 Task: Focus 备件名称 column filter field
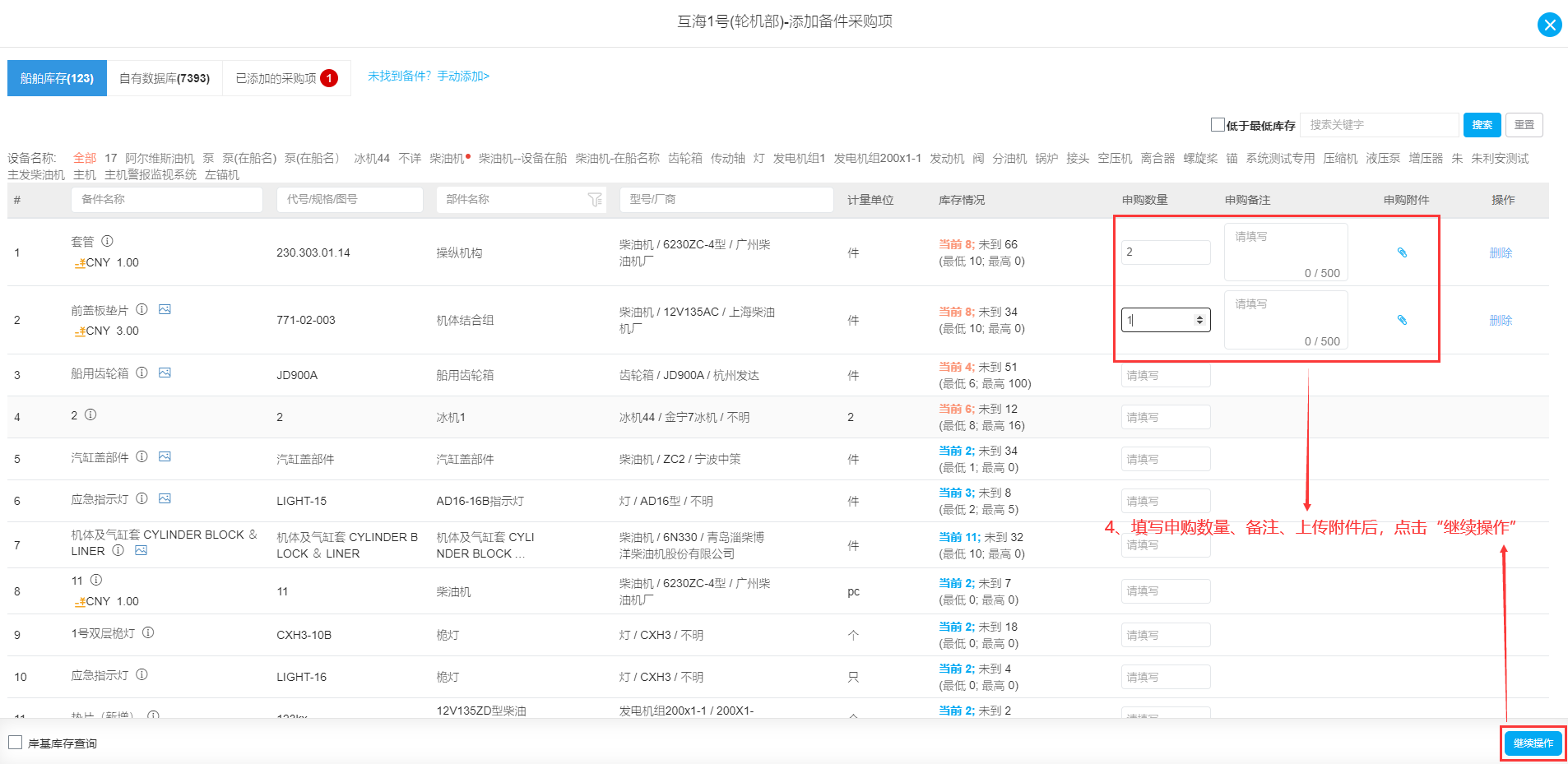(167, 200)
